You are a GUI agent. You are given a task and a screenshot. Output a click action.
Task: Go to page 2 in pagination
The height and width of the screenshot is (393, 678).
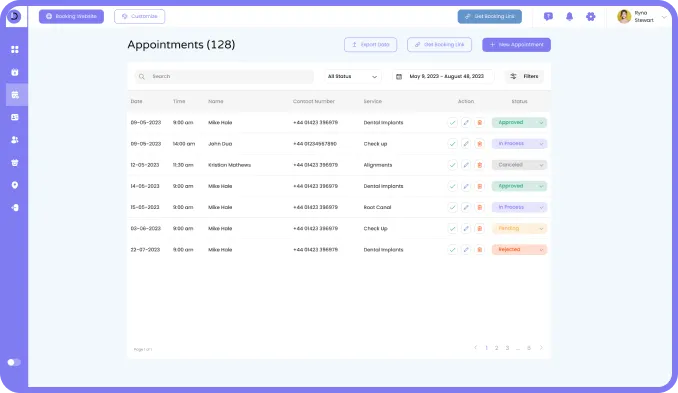click(x=497, y=348)
